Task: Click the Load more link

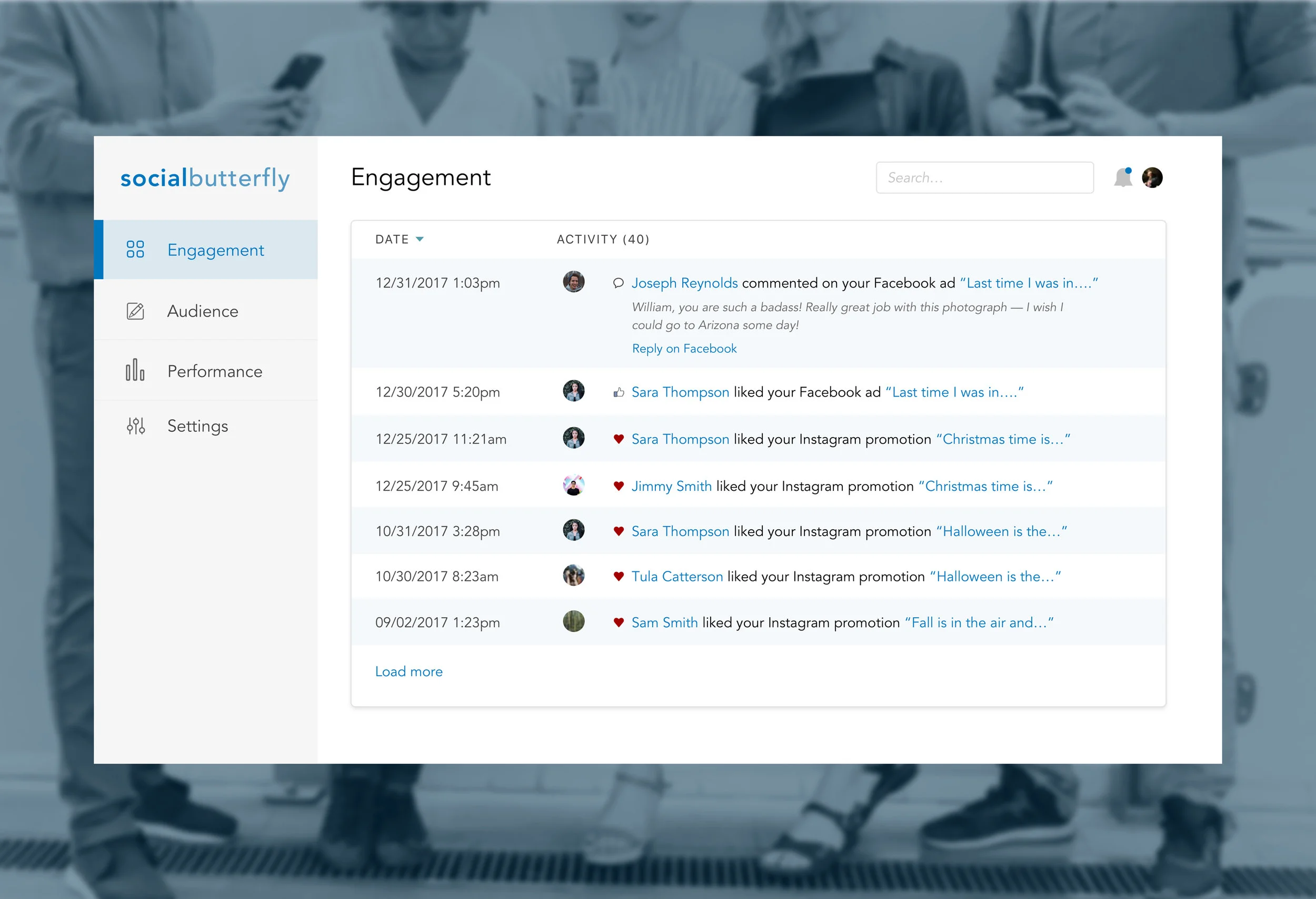Action: [x=409, y=671]
